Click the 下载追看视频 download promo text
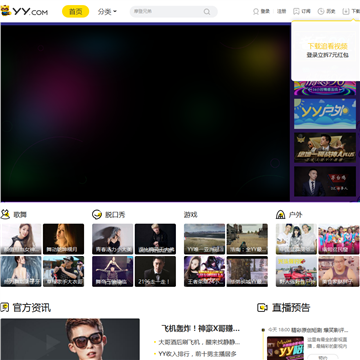The image size is (360, 360). (327, 46)
